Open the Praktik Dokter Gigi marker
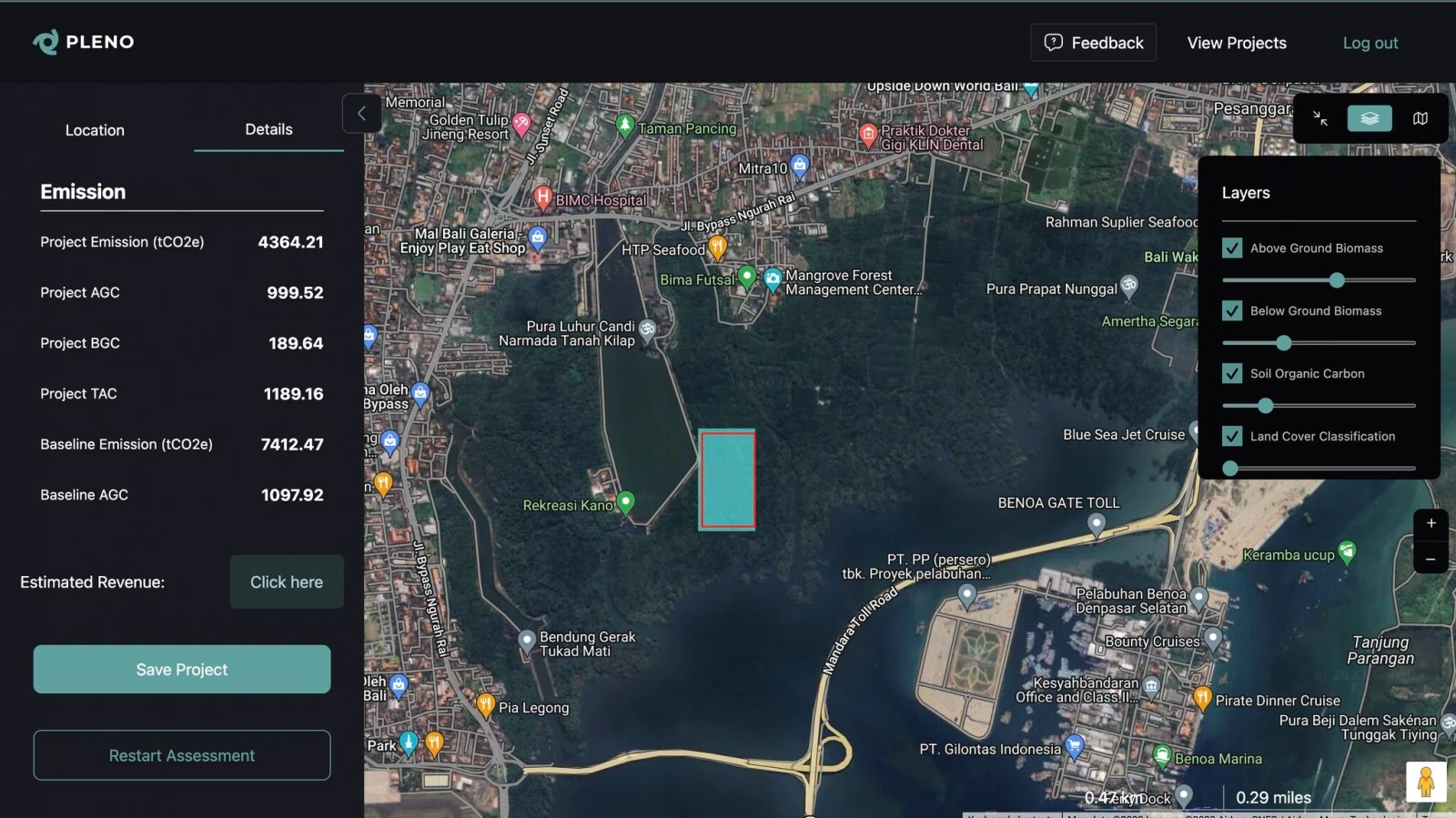Viewport: 1456px width, 818px height. pos(868,135)
